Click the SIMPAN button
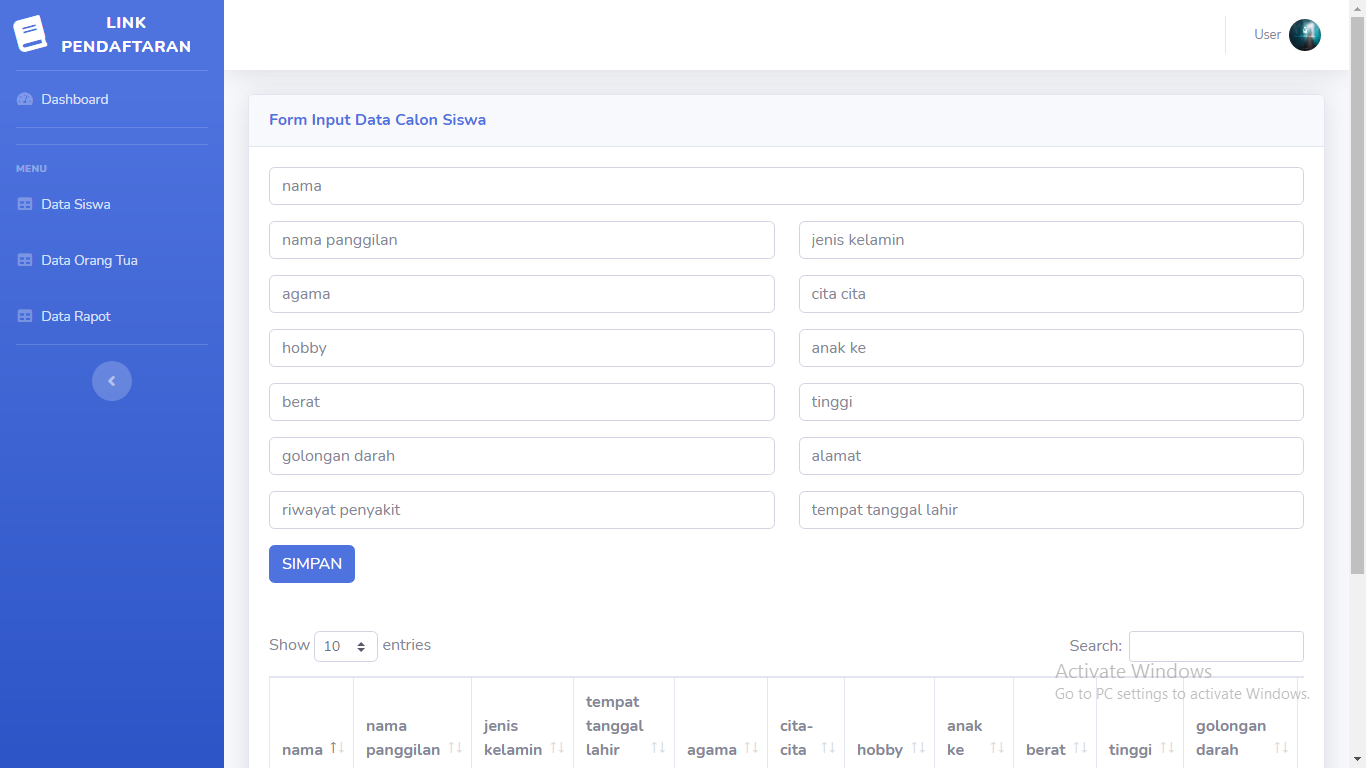1366x768 pixels. click(x=312, y=564)
